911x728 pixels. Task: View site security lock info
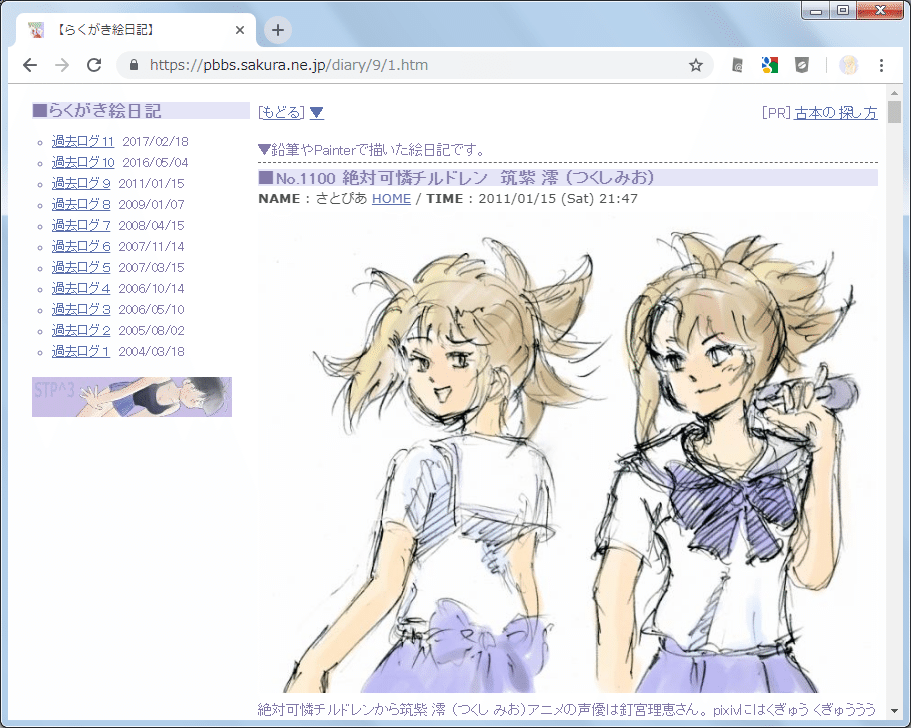click(134, 65)
